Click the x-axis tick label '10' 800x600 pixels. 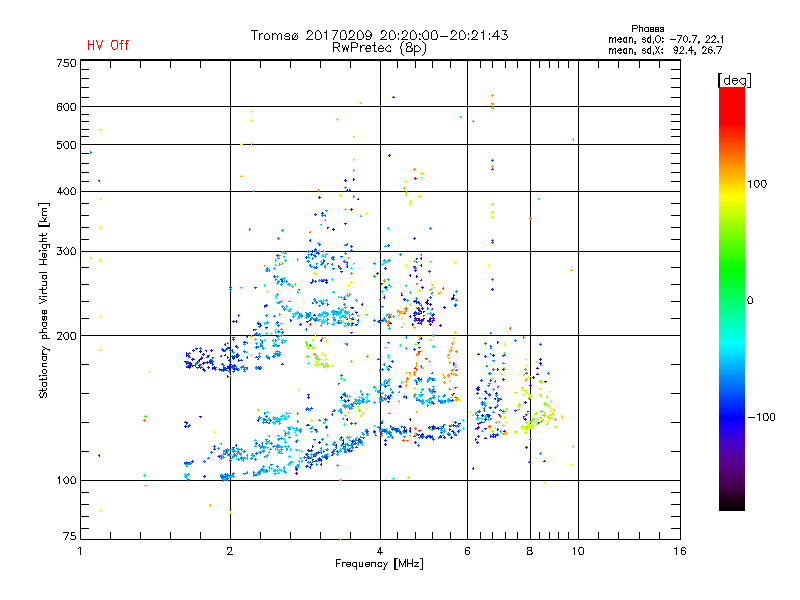click(x=578, y=551)
